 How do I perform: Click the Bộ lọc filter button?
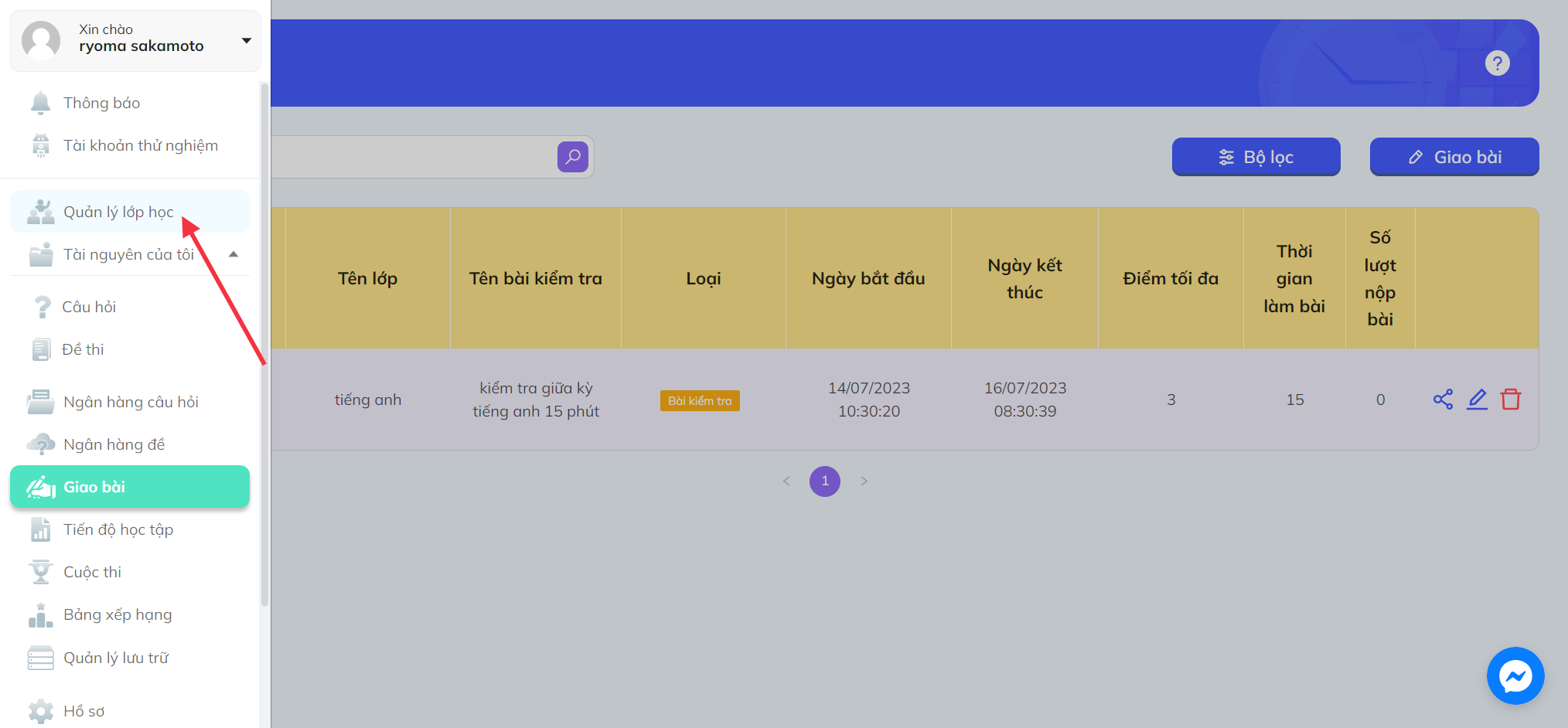(x=1256, y=157)
